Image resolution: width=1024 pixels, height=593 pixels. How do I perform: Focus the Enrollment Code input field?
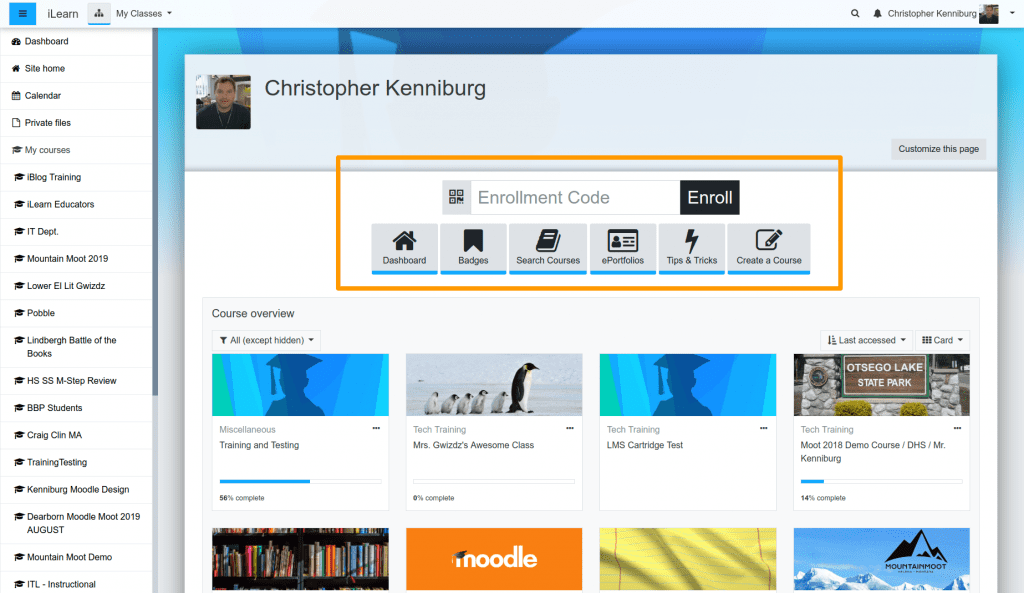pos(575,197)
